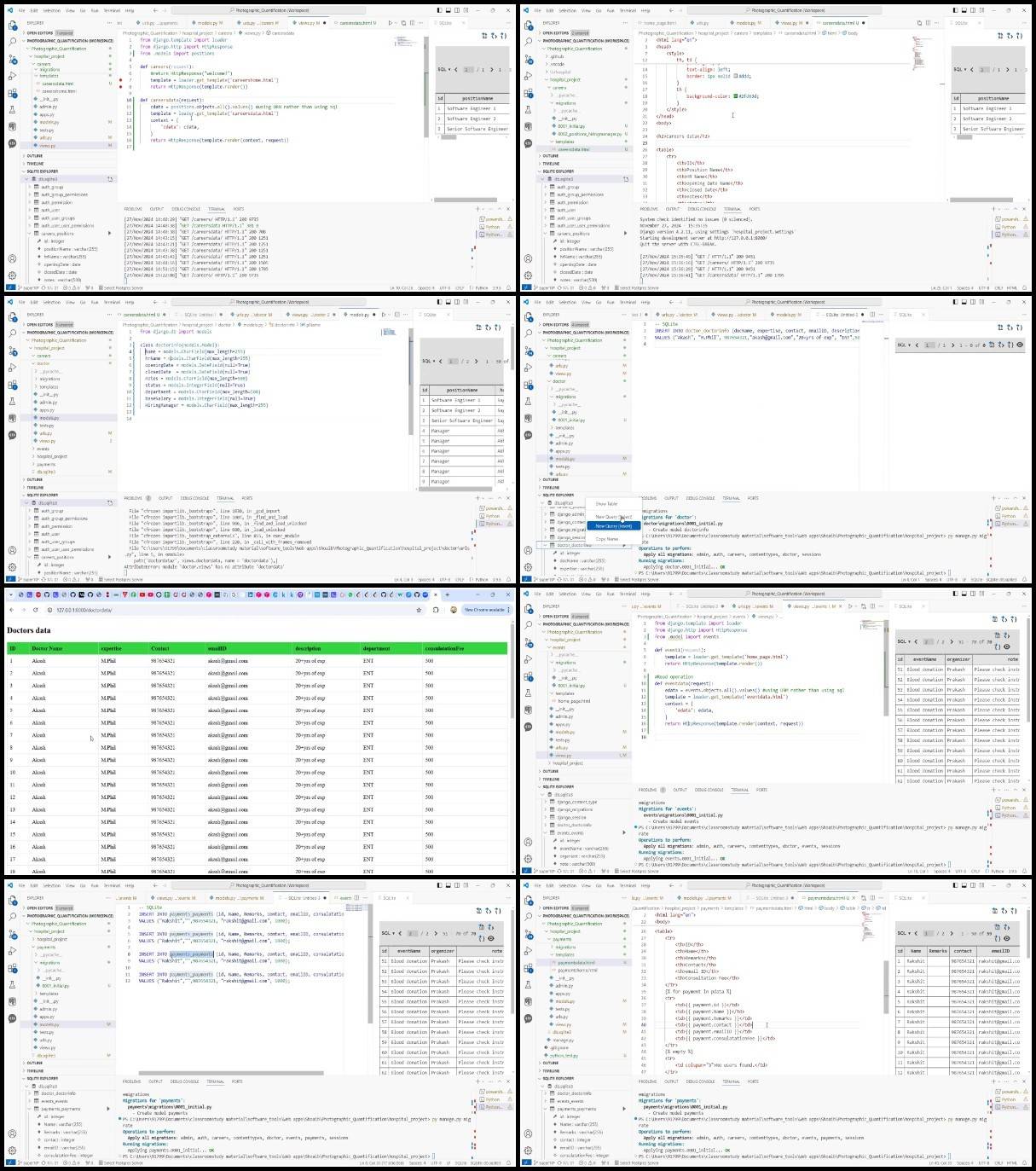Viewport: 1036px width, 1171px height.
Task: Bookmark star in Doctors data Chrome window
Action: pyautogui.click(x=419, y=610)
